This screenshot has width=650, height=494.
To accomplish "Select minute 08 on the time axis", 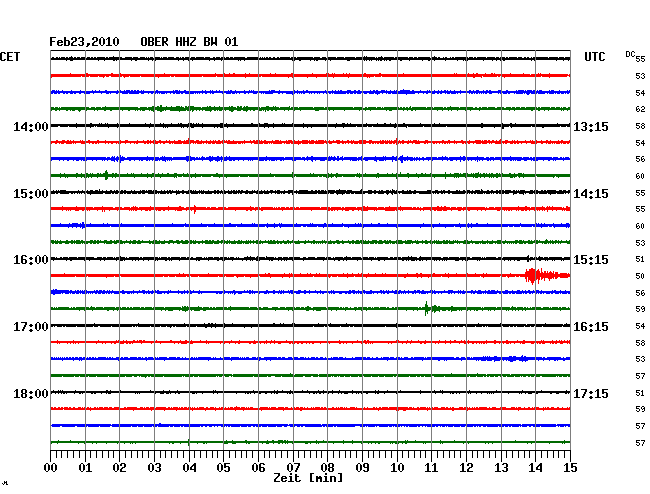I will 327,467.
